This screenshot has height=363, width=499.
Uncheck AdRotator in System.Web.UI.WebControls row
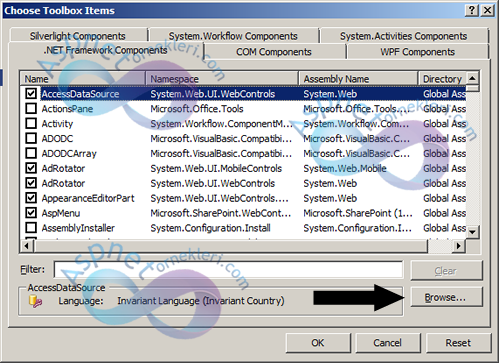point(31,183)
